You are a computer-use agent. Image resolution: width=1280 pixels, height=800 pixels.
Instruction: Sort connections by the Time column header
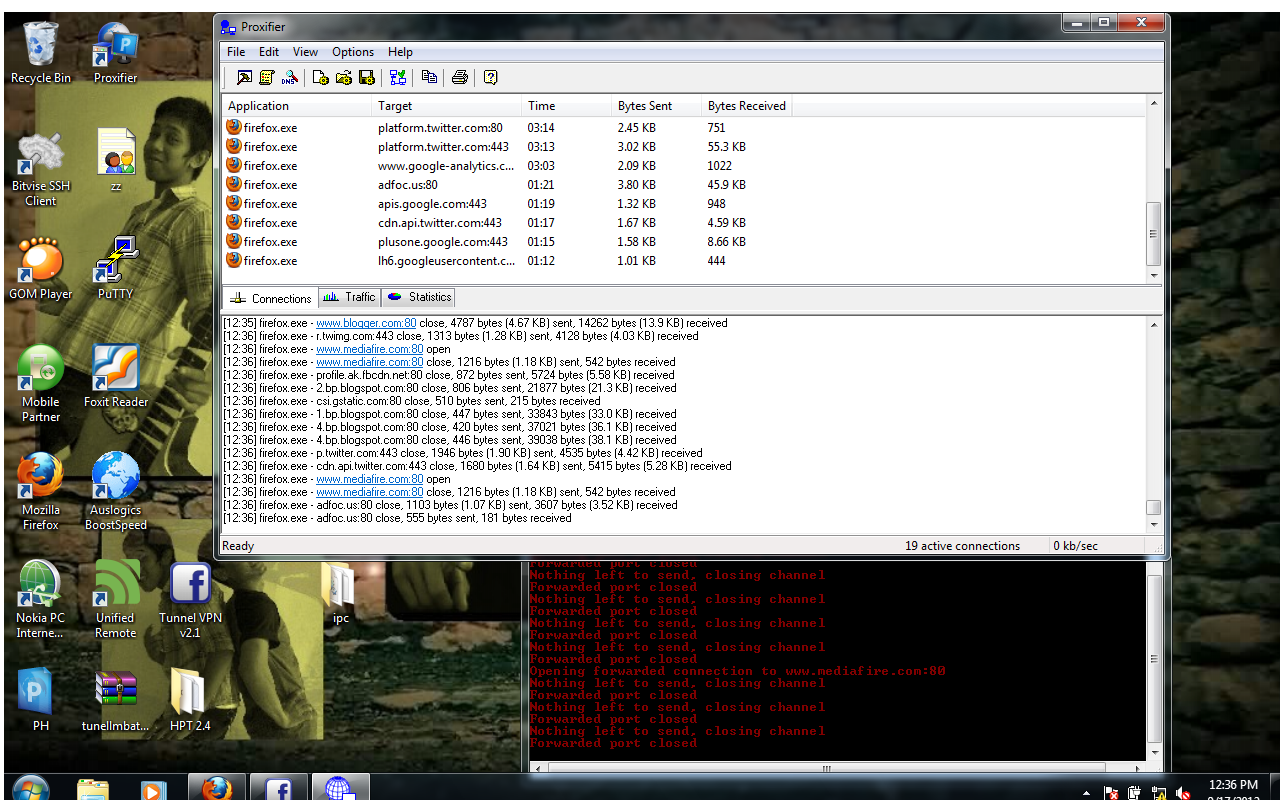[567, 106]
